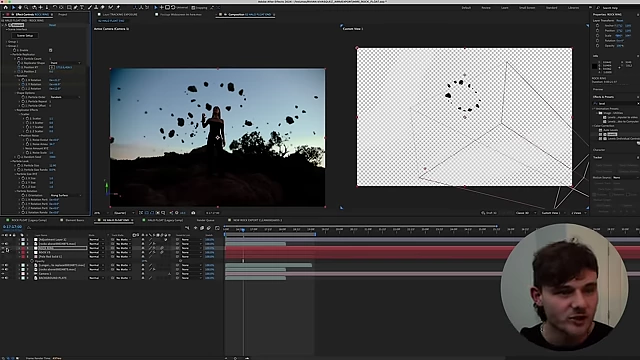Open the Custom View 1 dropdown
Viewport: 640px width, 360px height.
(x=554, y=213)
